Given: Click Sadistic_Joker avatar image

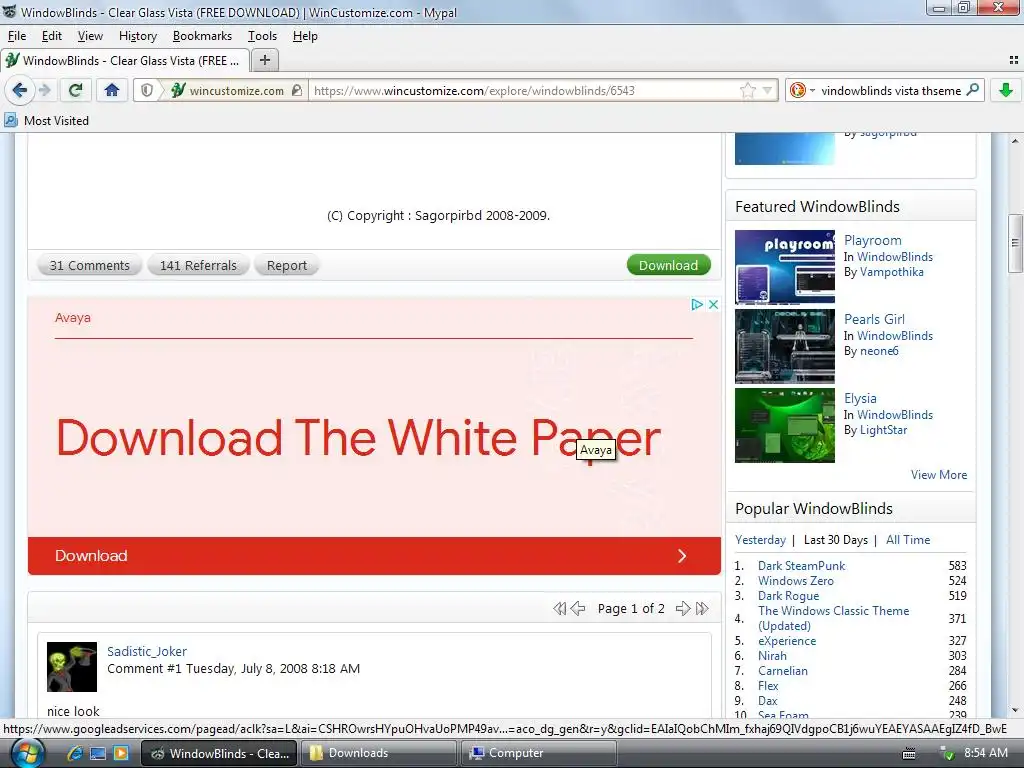Looking at the screenshot, I should point(72,667).
